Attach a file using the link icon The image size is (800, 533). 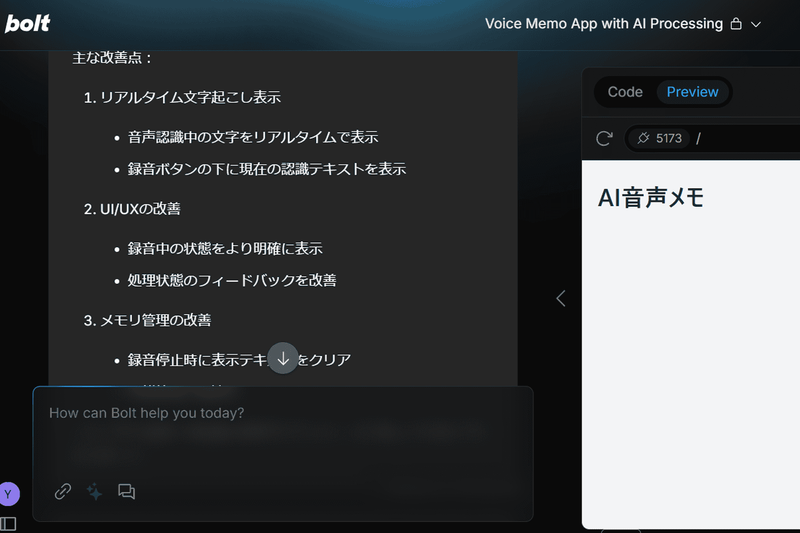(x=63, y=492)
